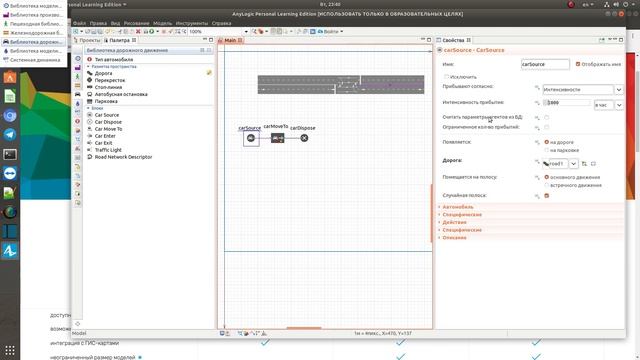Select the Traffic Light block

pyautogui.click(x=108, y=150)
